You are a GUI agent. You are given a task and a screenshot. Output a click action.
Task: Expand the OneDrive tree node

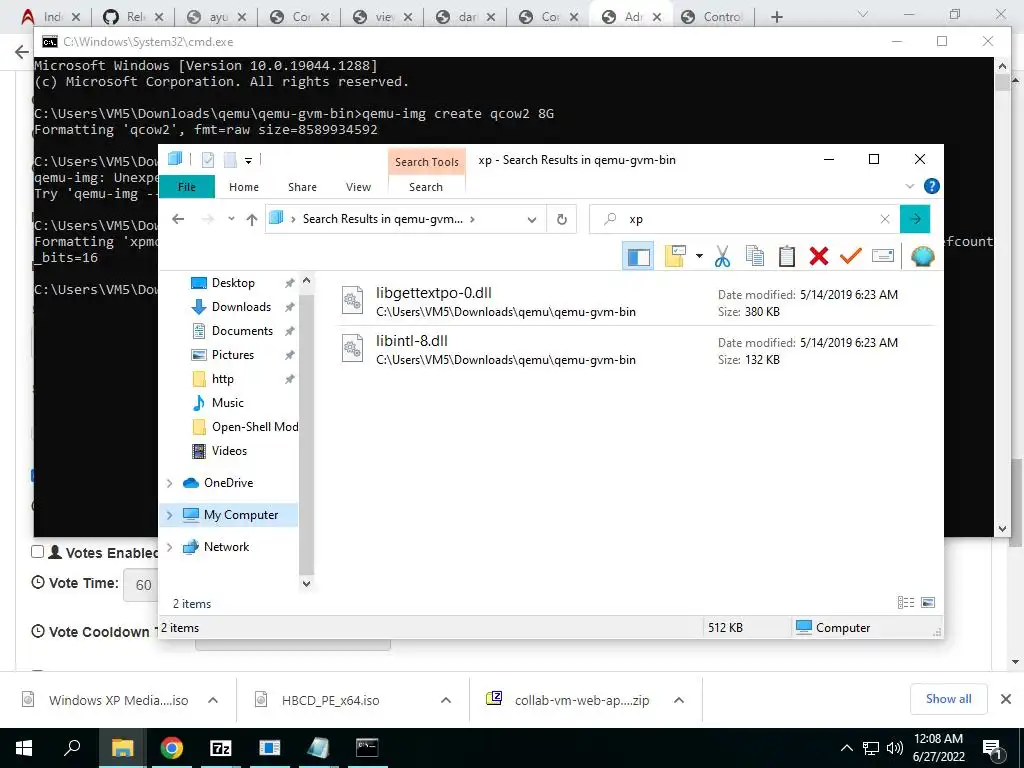coord(170,483)
